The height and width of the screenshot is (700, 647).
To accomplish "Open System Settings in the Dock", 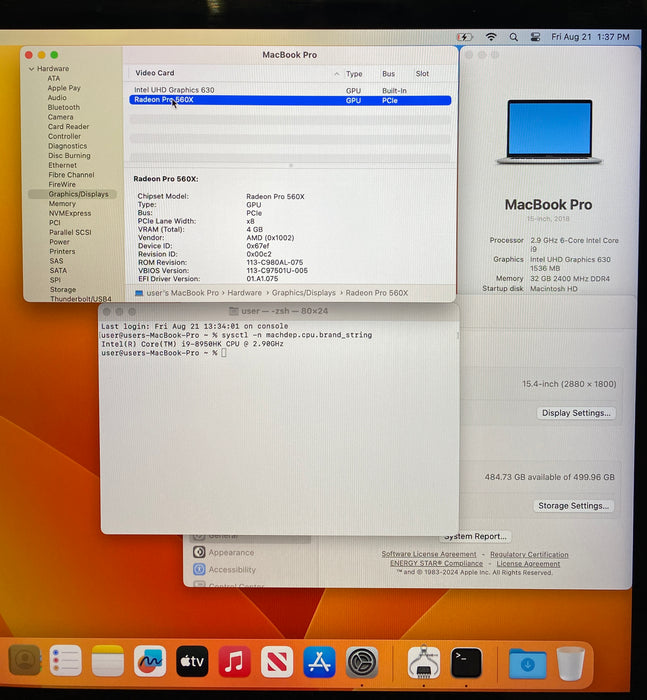I will click(x=362, y=662).
